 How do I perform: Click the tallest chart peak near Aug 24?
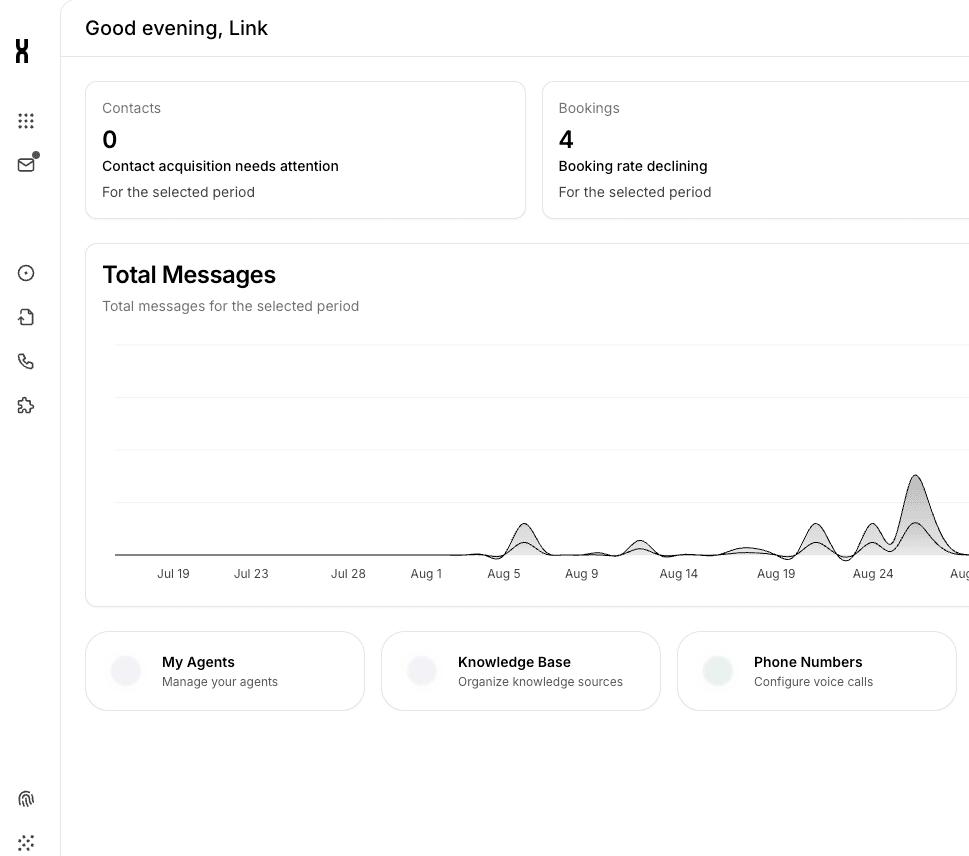click(x=916, y=480)
